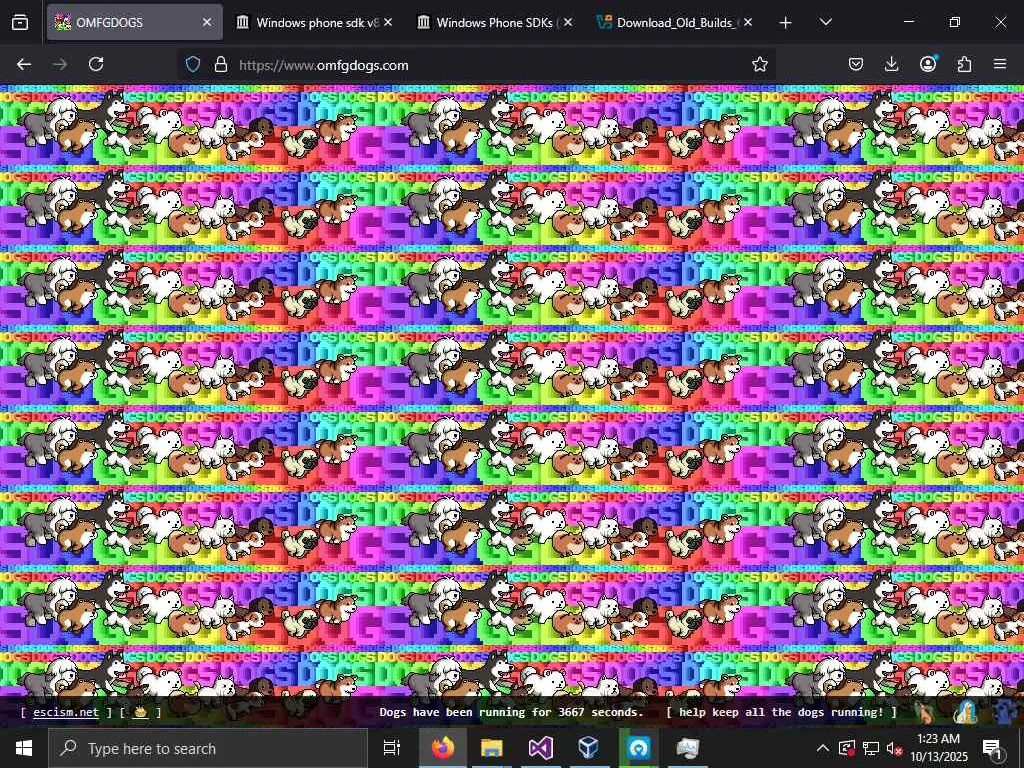The width and height of the screenshot is (1024, 768).
Task: Click the taskbar search box
Action: click(208, 748)
